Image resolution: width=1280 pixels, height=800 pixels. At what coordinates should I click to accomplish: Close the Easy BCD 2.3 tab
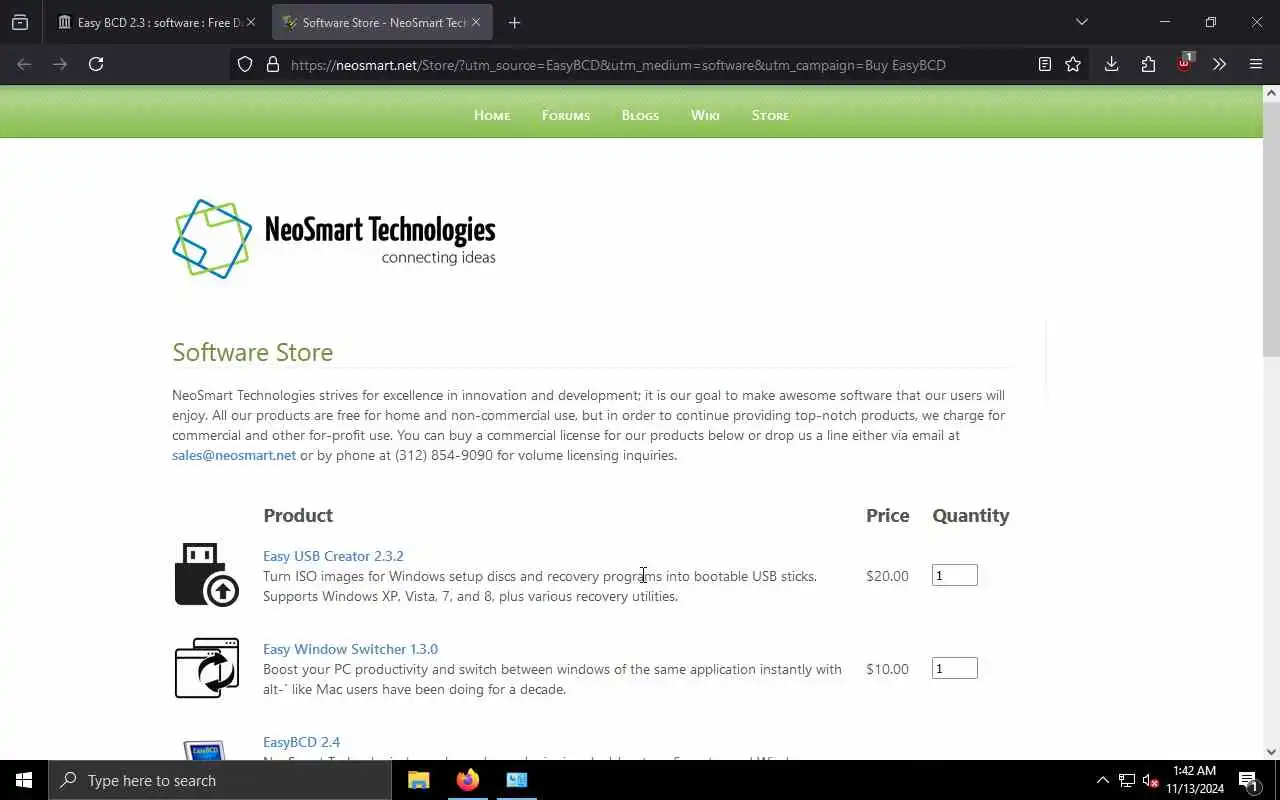point(250,22)
